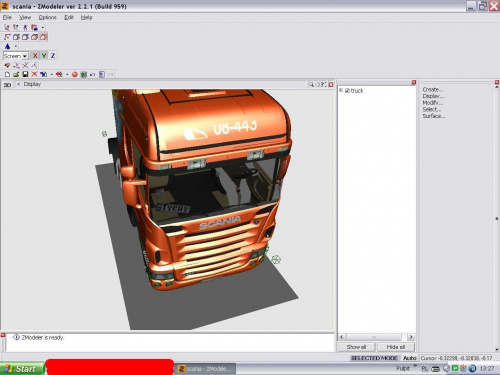Click object list horizontal scrollbar right arrow
Viewport: 500px width, 375px height.
pyautogui.click(x=411, y=337)
